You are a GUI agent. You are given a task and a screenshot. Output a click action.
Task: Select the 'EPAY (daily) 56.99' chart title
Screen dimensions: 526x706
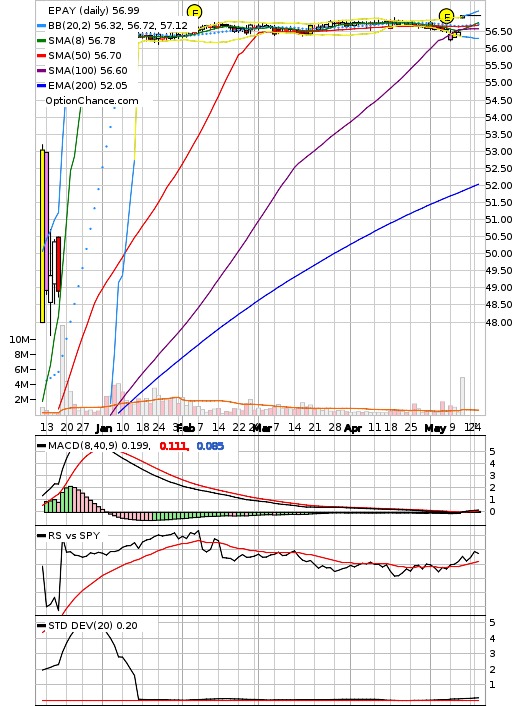coord(94,10)
